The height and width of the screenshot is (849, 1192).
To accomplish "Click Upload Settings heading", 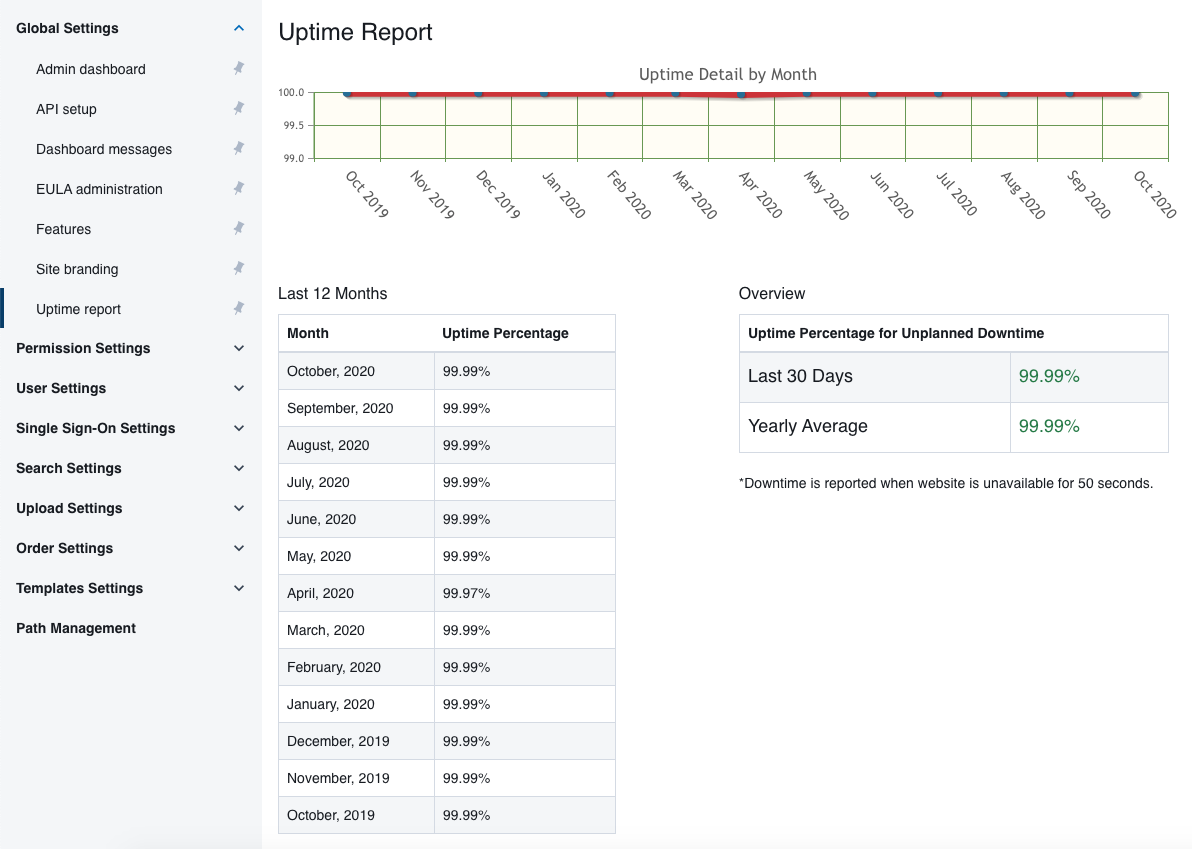I will [x=69, y=508].
